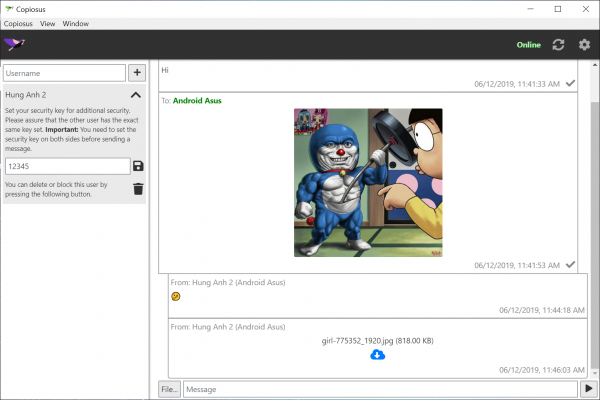
Task: Click the timestamp 06/12/2019, 11:46:03 AM
Action: click(542, 370)
